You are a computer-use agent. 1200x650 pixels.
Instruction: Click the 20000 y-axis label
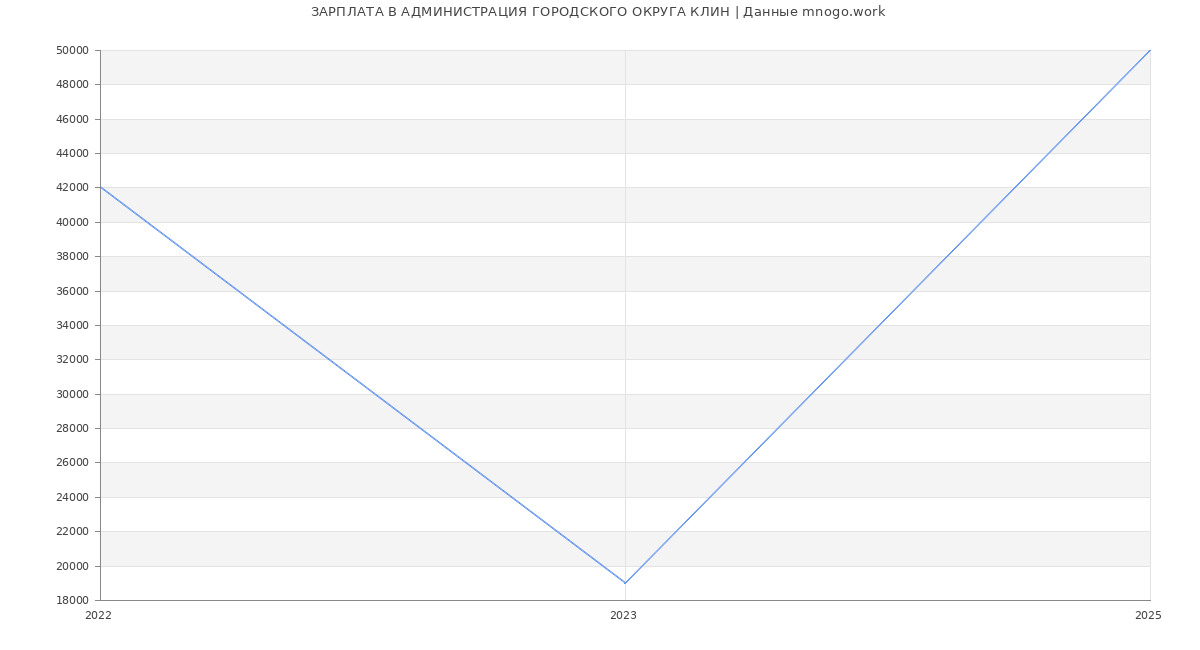(73, 566)
